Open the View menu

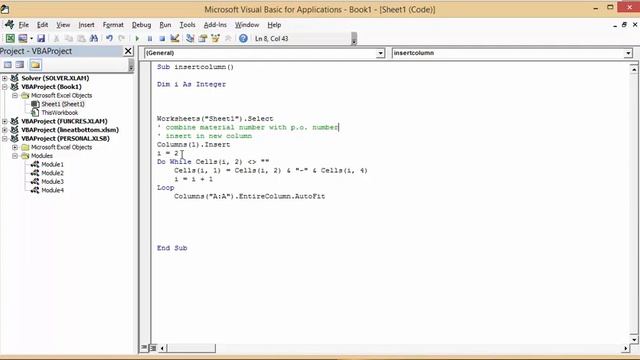[x=63, y=25]
